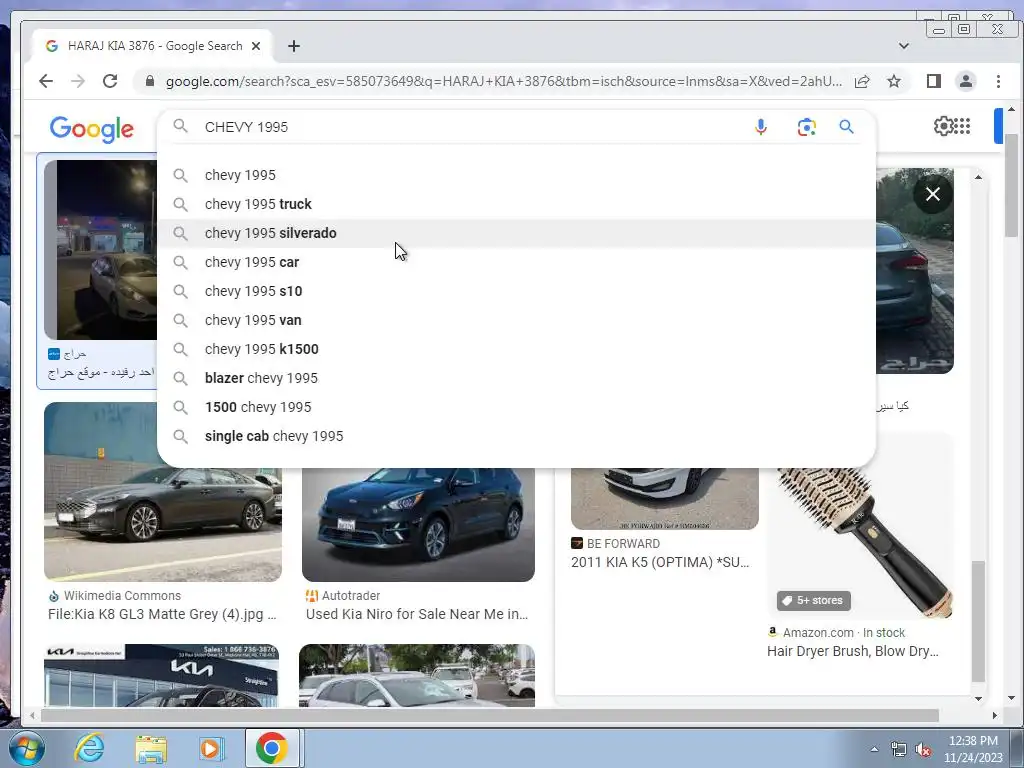Open 'Hair Dryer Brush, Blow Dry' Amazon link

pos(852,651)
